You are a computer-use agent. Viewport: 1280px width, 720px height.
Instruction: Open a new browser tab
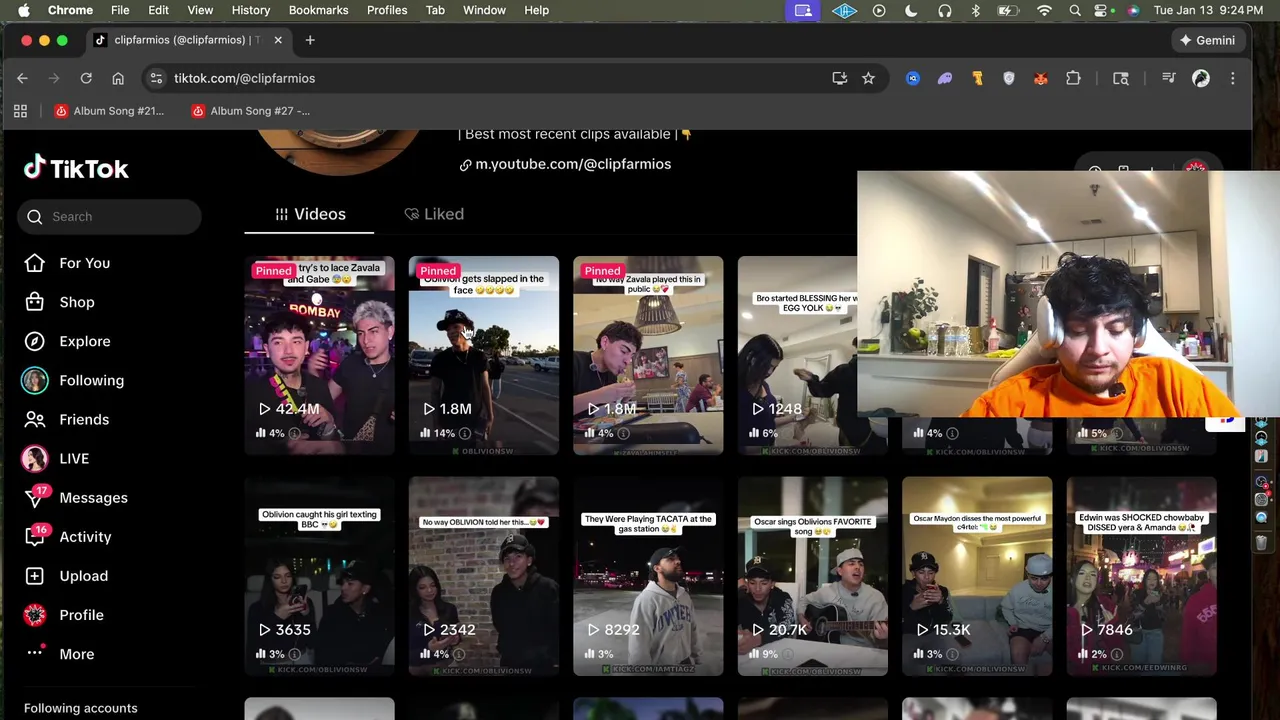pyautogui.click(x=310, y=40)
